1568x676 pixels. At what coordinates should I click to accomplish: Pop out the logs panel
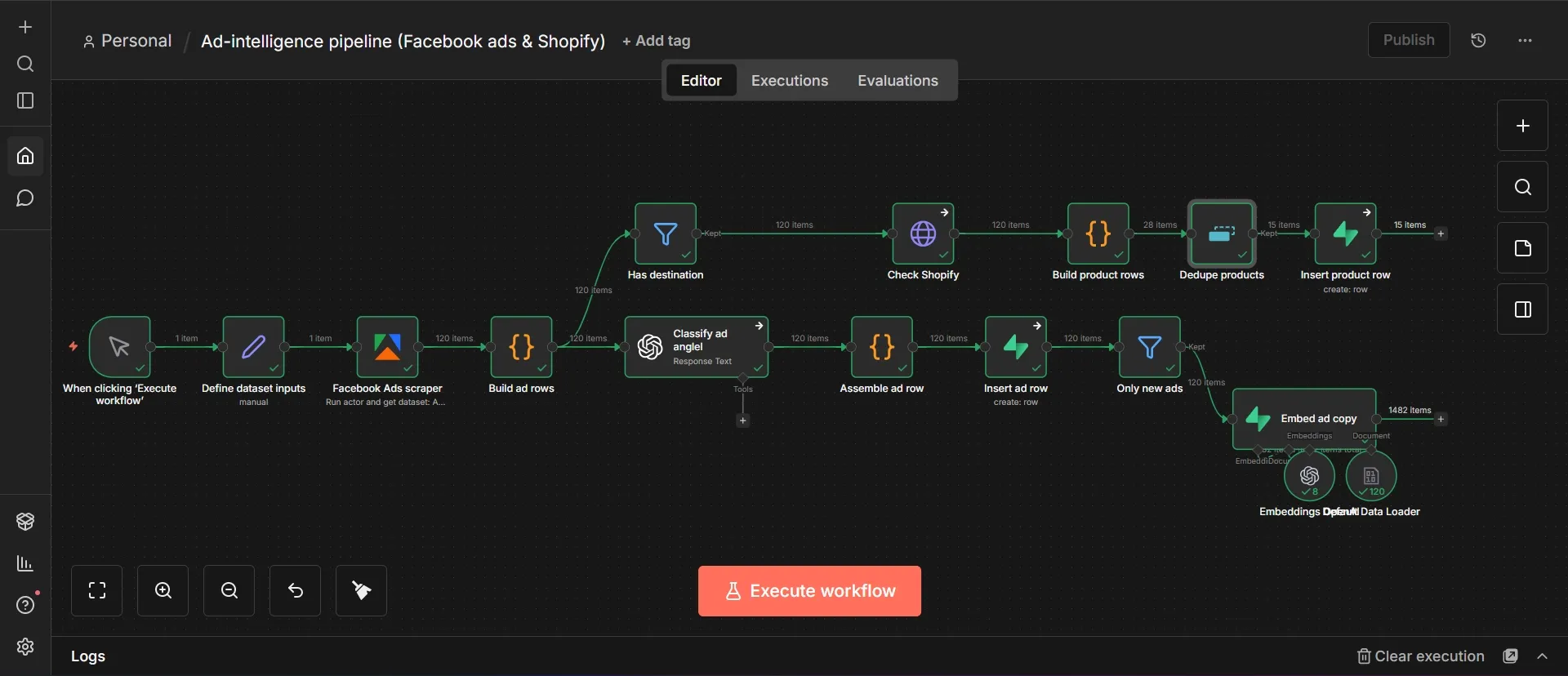point(1511,656)
